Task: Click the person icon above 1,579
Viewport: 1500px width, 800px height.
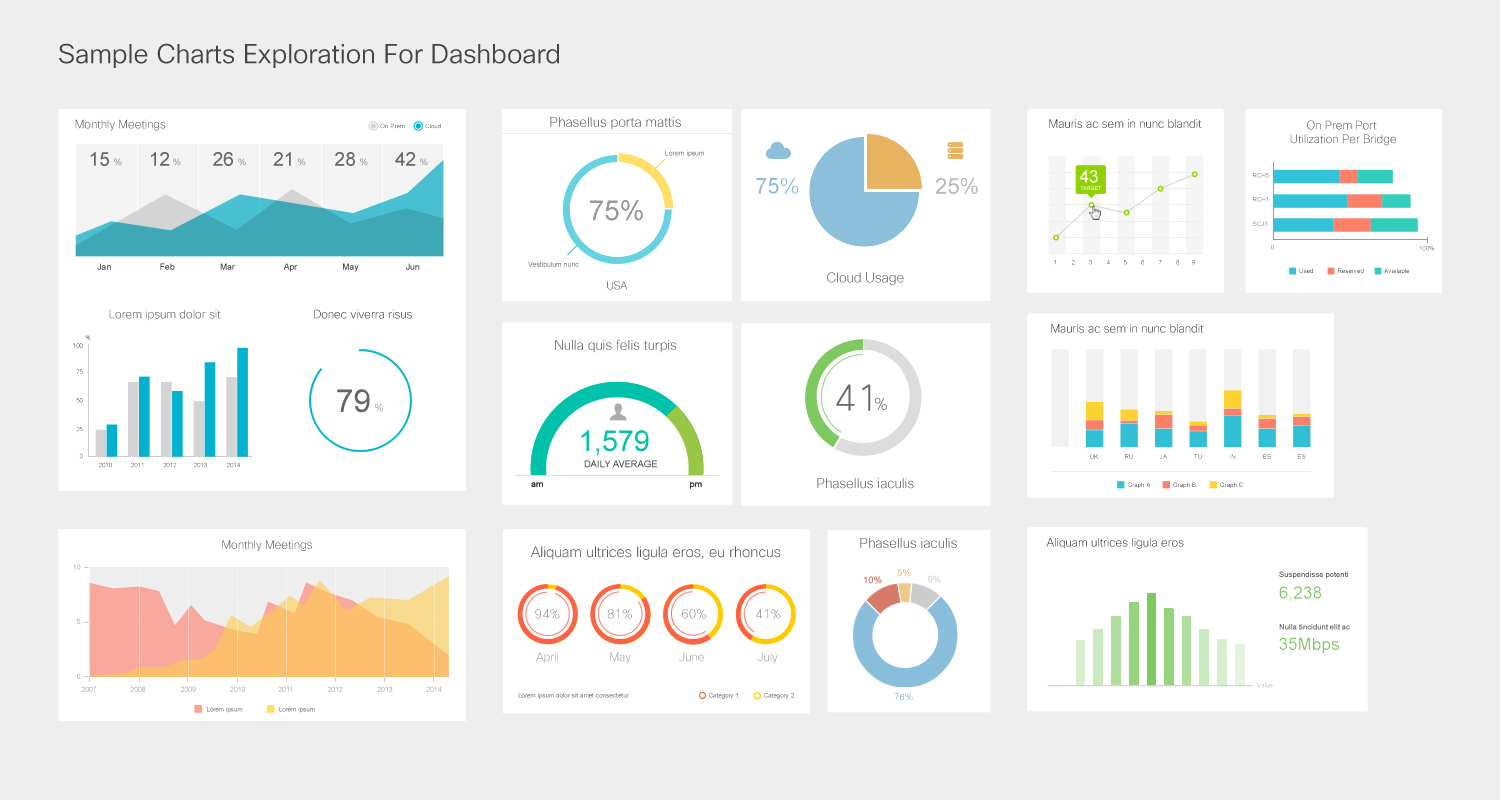Action: click(619, 411)
